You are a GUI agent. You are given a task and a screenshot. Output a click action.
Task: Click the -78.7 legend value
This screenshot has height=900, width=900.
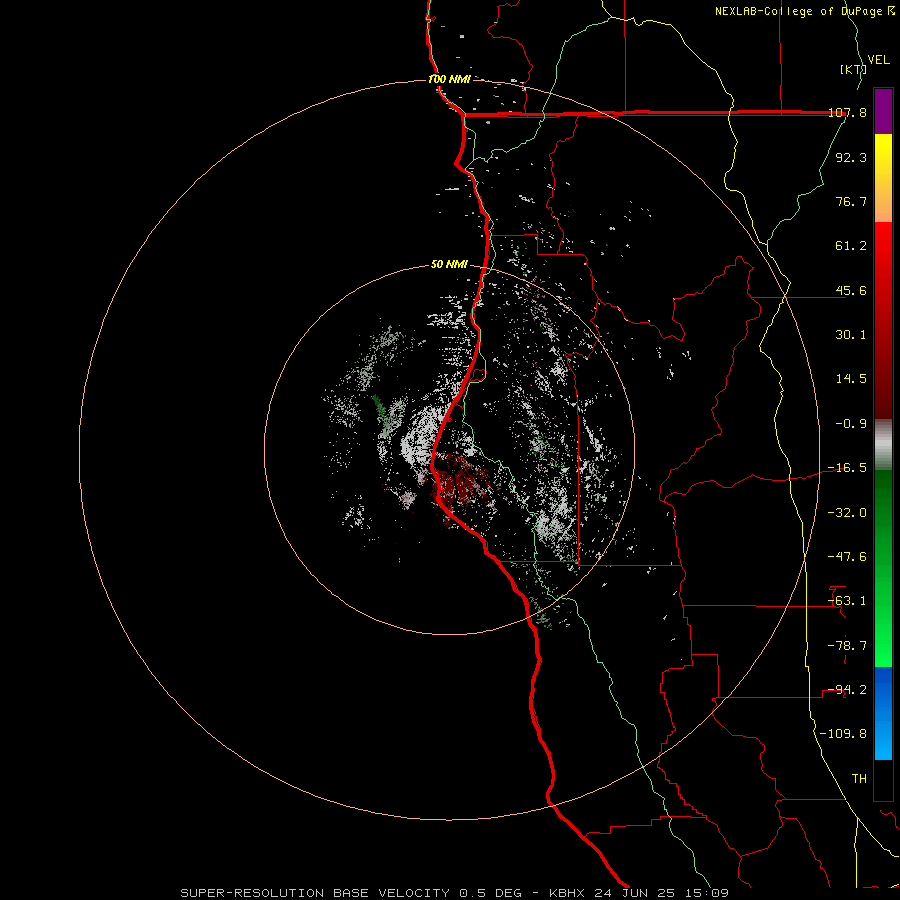tap(847, 646)
